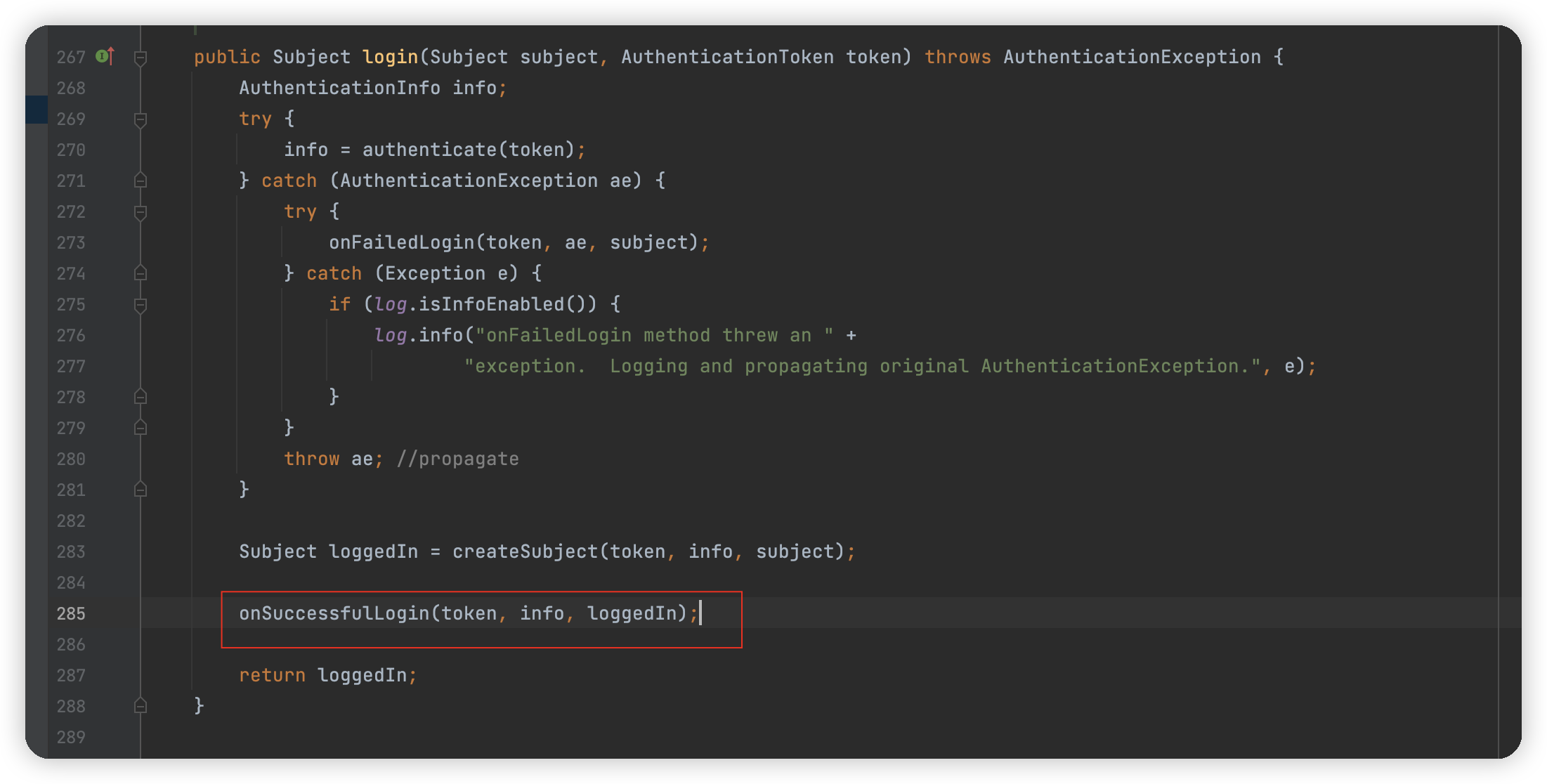
Task: Click the createSubject method call
Action: tap(525, 552)
